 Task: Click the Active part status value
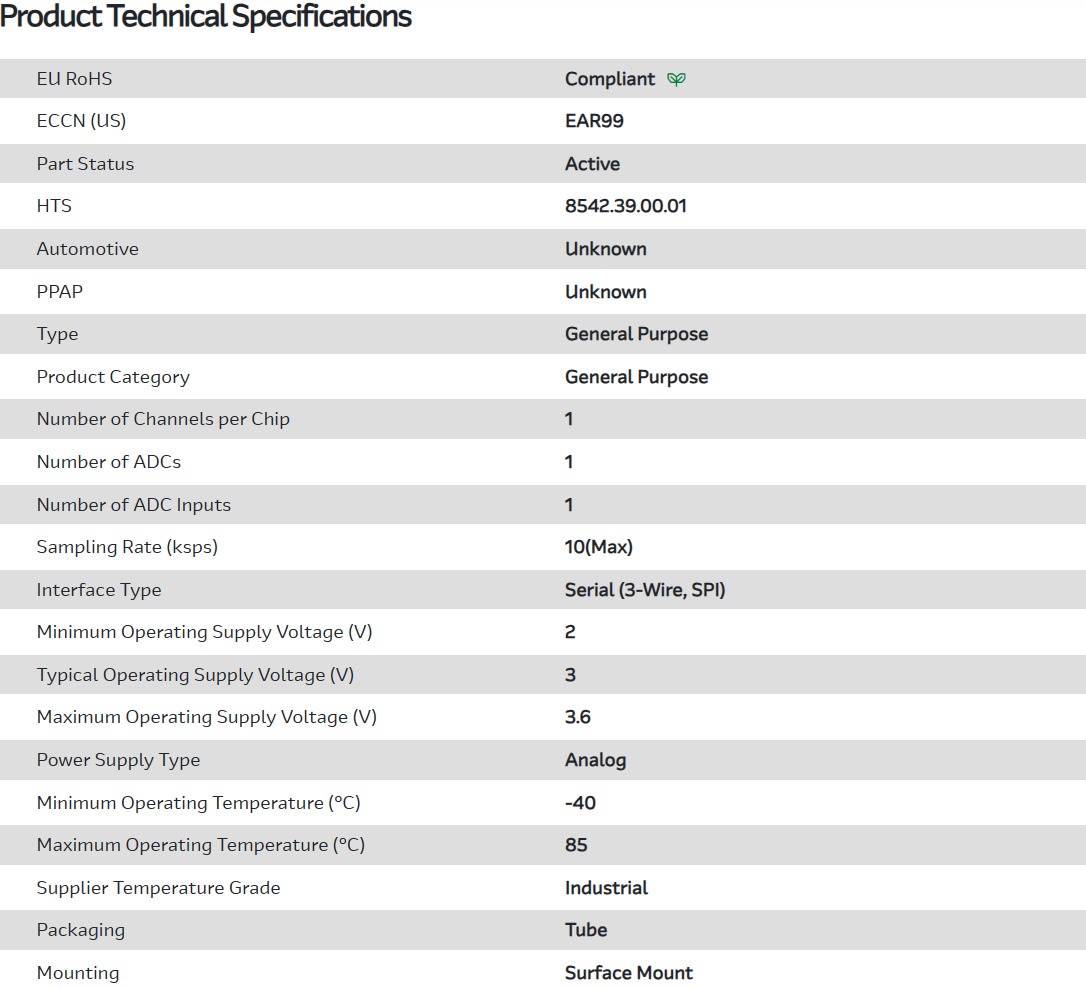[592, 164]
